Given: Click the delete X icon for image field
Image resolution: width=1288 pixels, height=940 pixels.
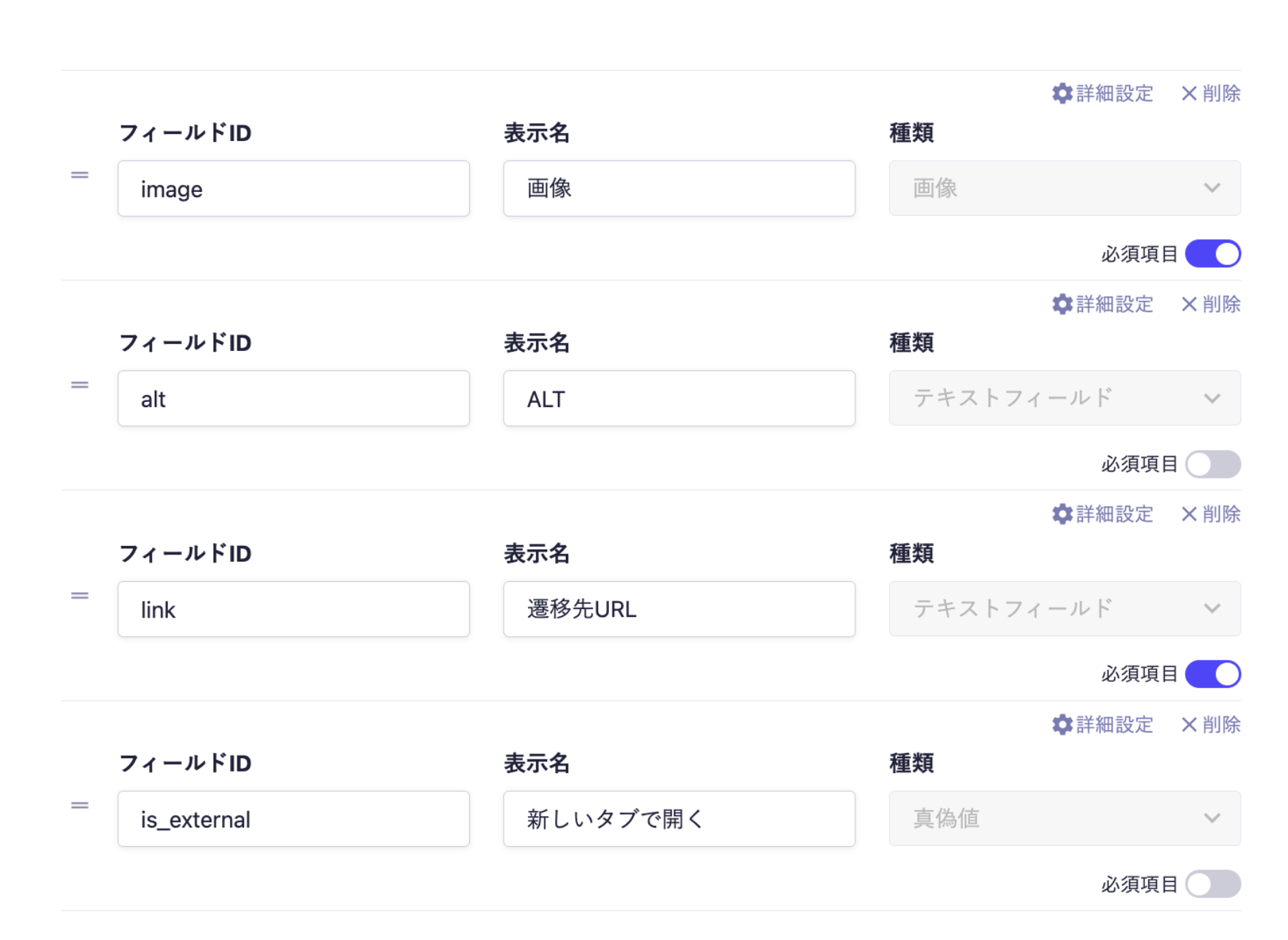Looking at the screenshot, I should coord(1188,94).
